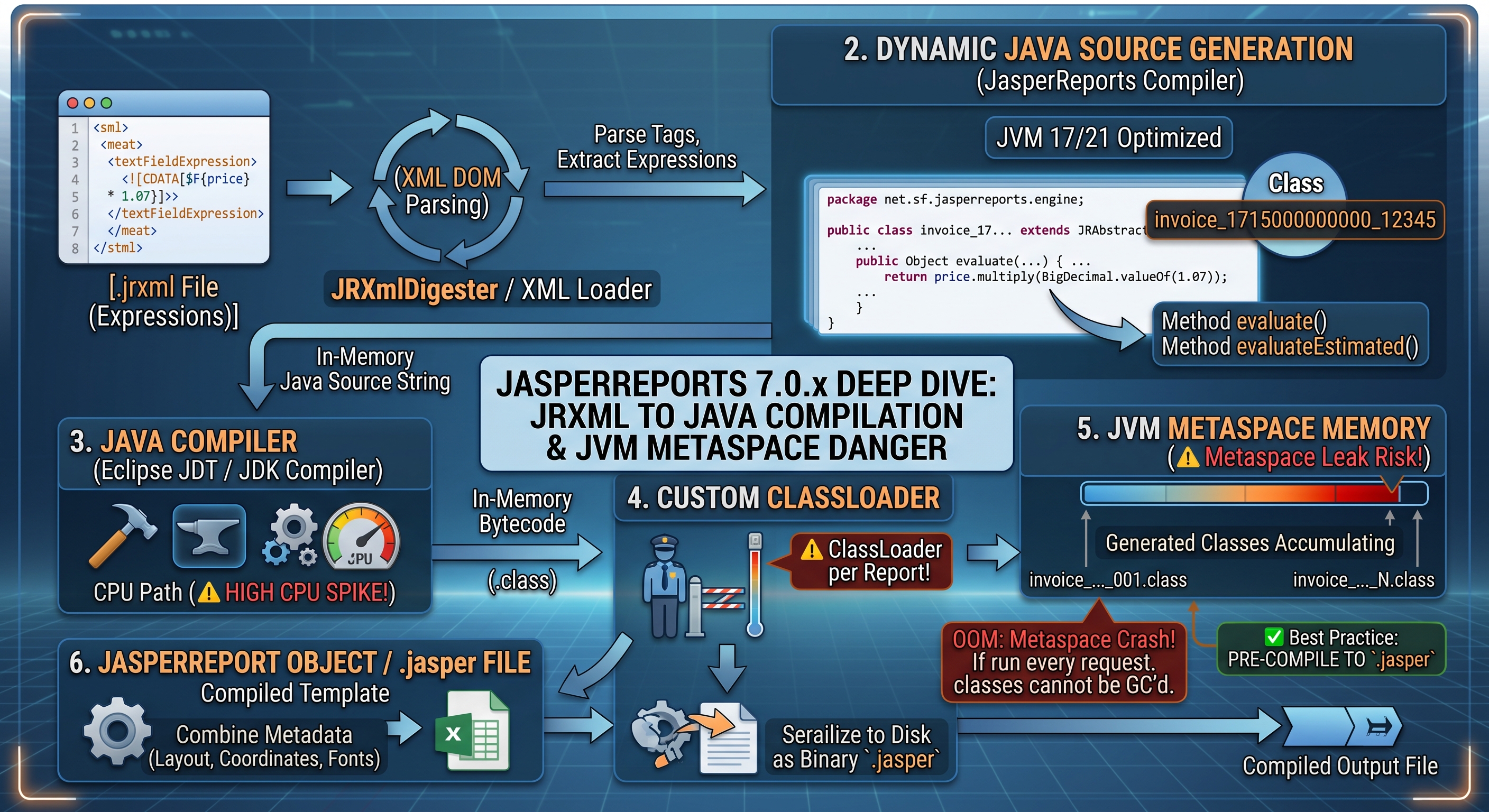The height and width of the screenshot is (812, 1489).
Task: Click the PRE-COMPILE TO .jasper best practice box
Action: (x=1331, y=649)
